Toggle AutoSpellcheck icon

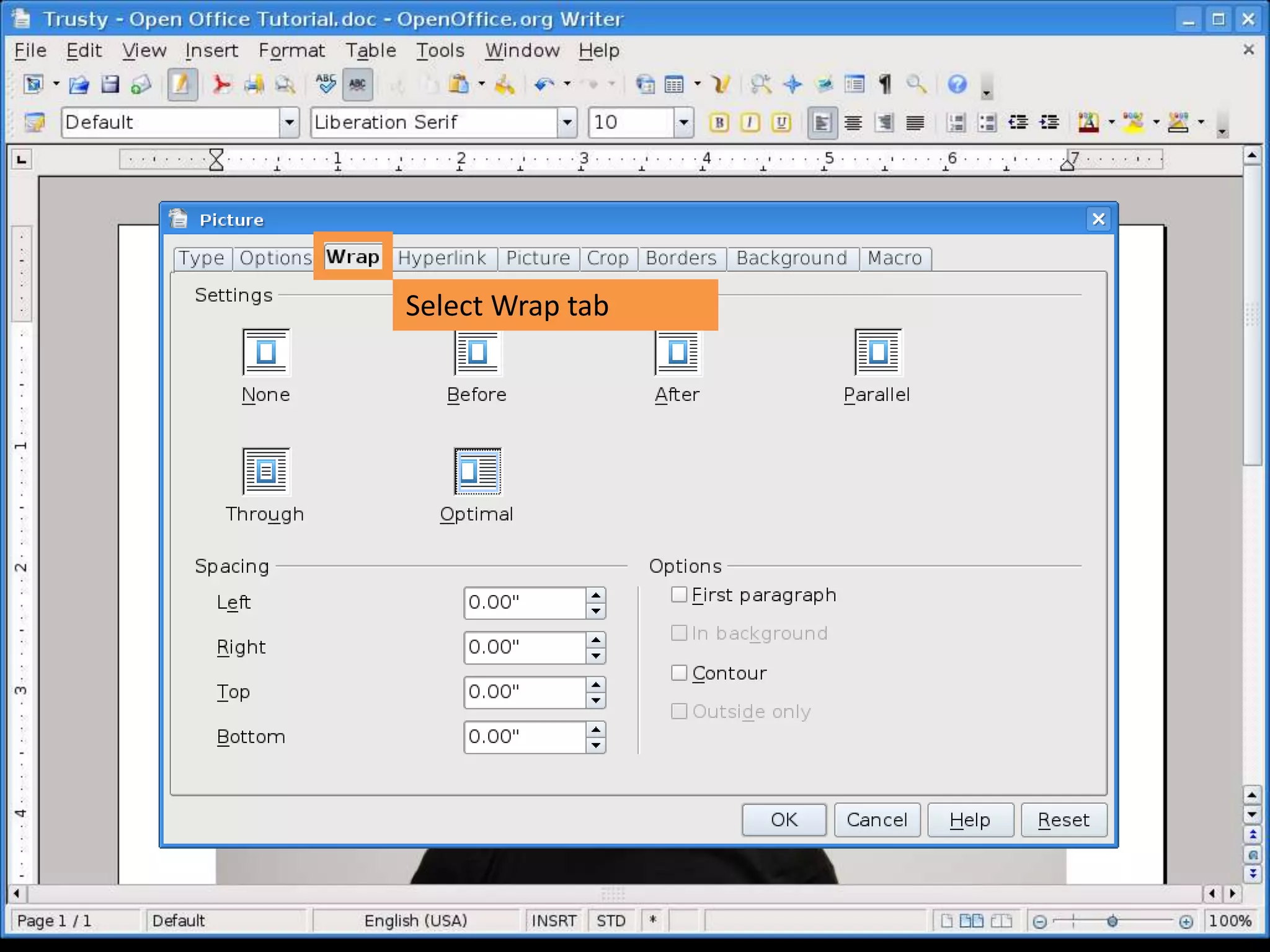point(358,84)
